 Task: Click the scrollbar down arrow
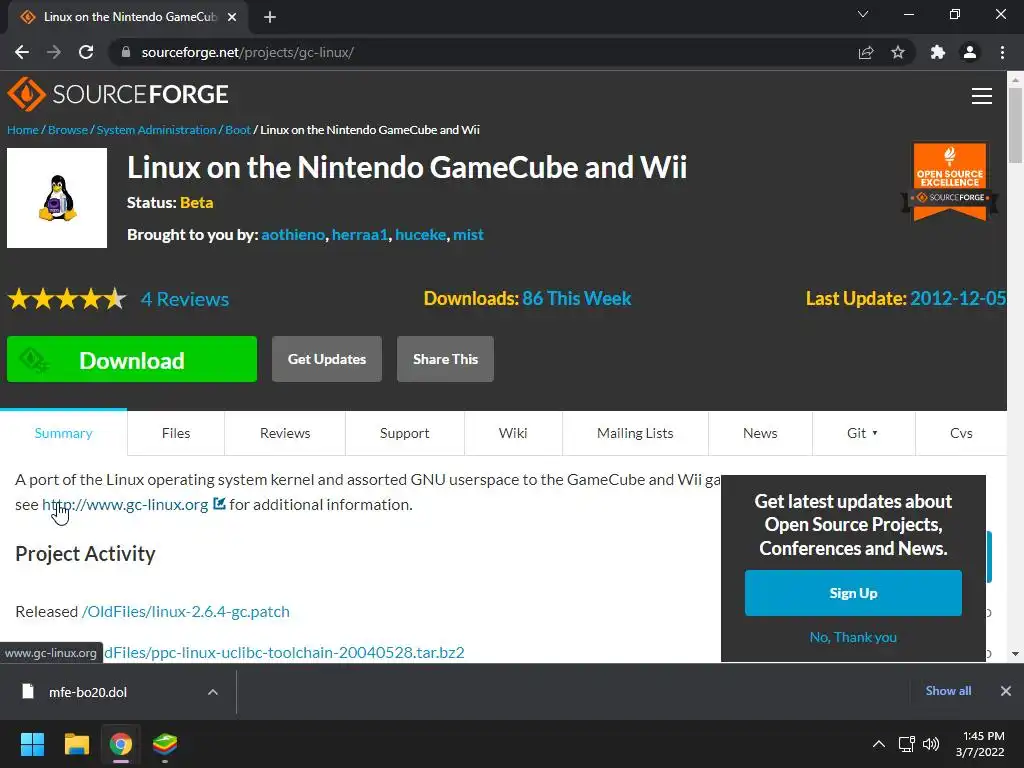click(x=1015, y=654)
